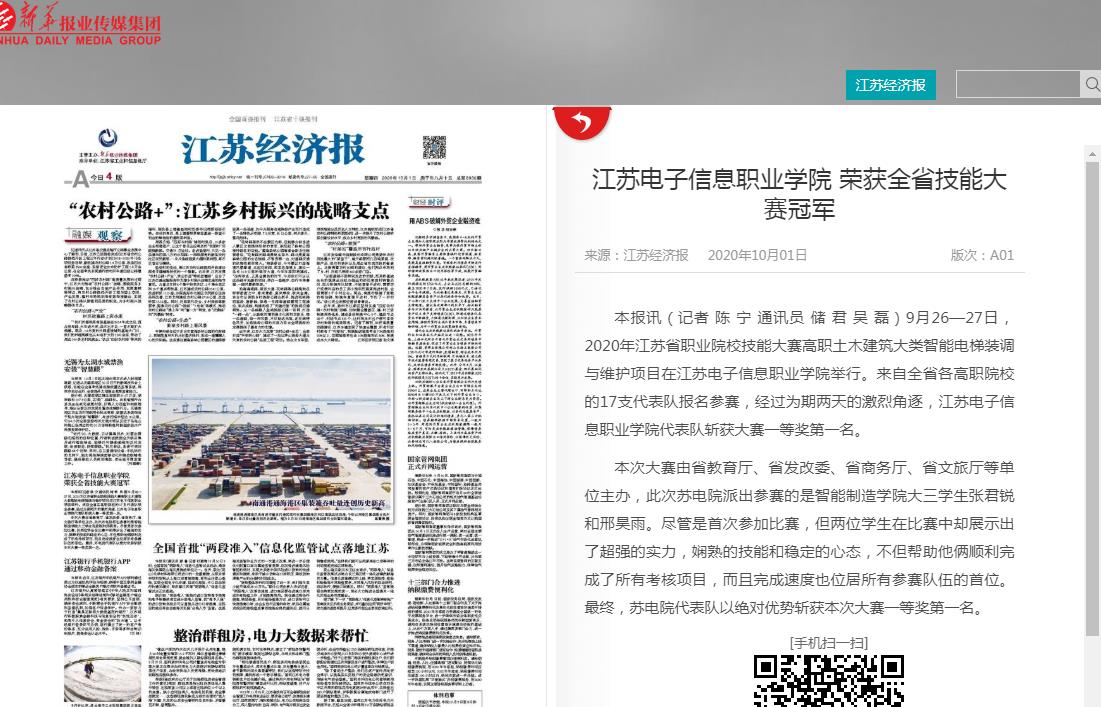Click the [手机扫一扫] label

(829, 642)
